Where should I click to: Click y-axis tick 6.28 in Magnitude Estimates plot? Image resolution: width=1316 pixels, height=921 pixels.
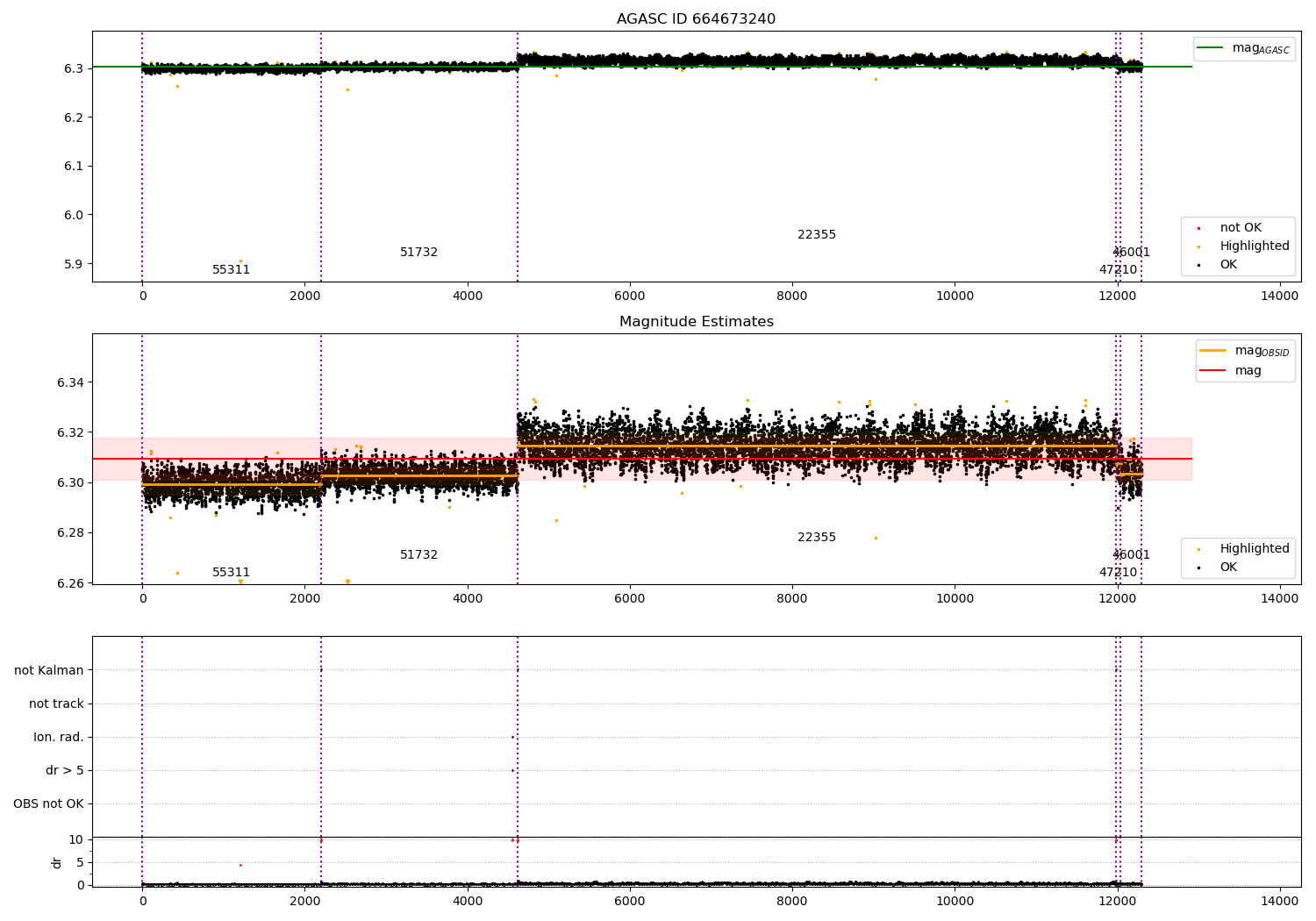[x=70, y=533]
